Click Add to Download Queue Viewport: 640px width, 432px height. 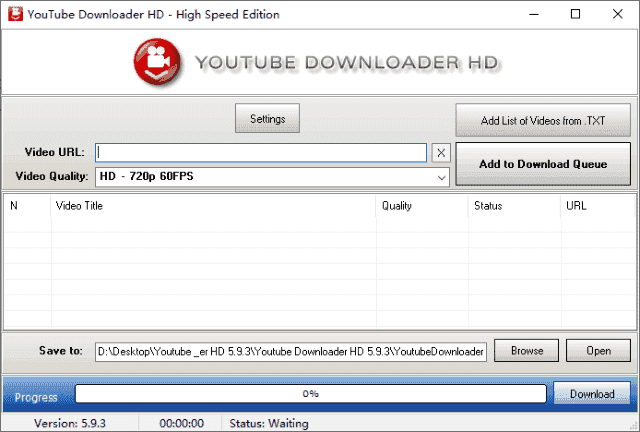click(543, 164)
